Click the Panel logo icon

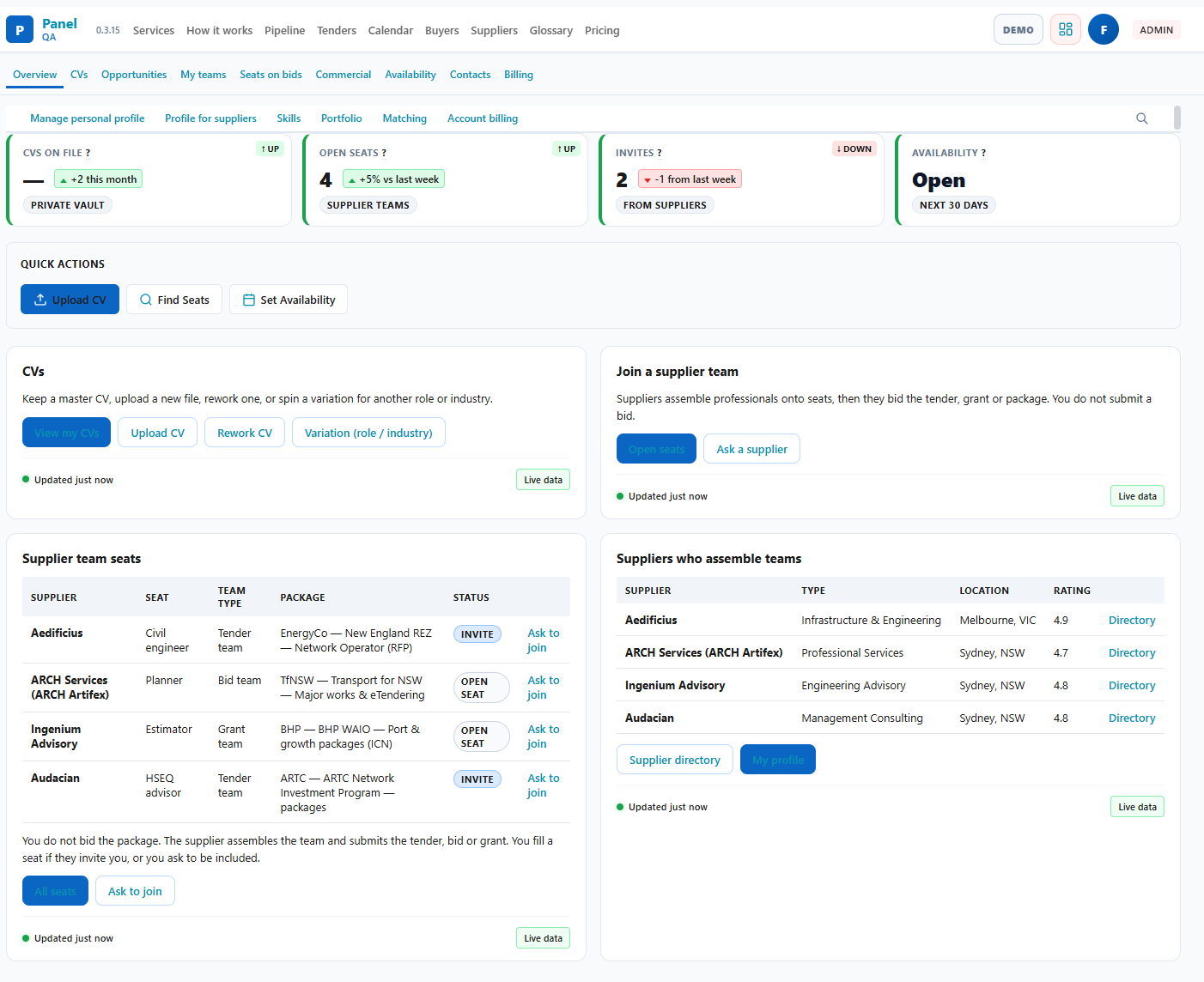click(20, 29)
